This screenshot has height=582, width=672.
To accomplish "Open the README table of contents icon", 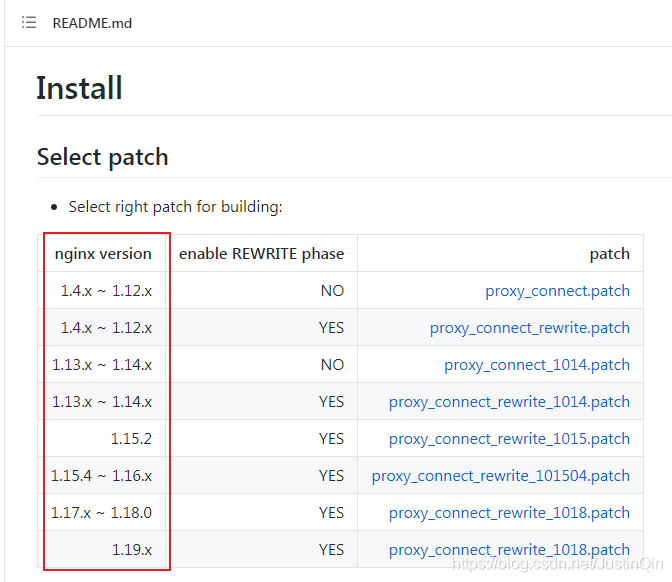I will [x=29, y=22].
